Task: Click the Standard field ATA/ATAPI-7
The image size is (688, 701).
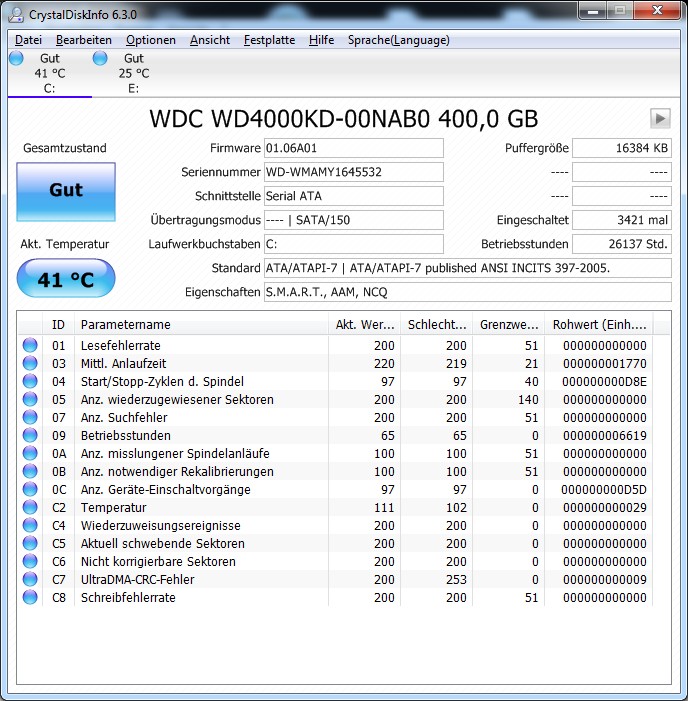Action: [468, 268]
